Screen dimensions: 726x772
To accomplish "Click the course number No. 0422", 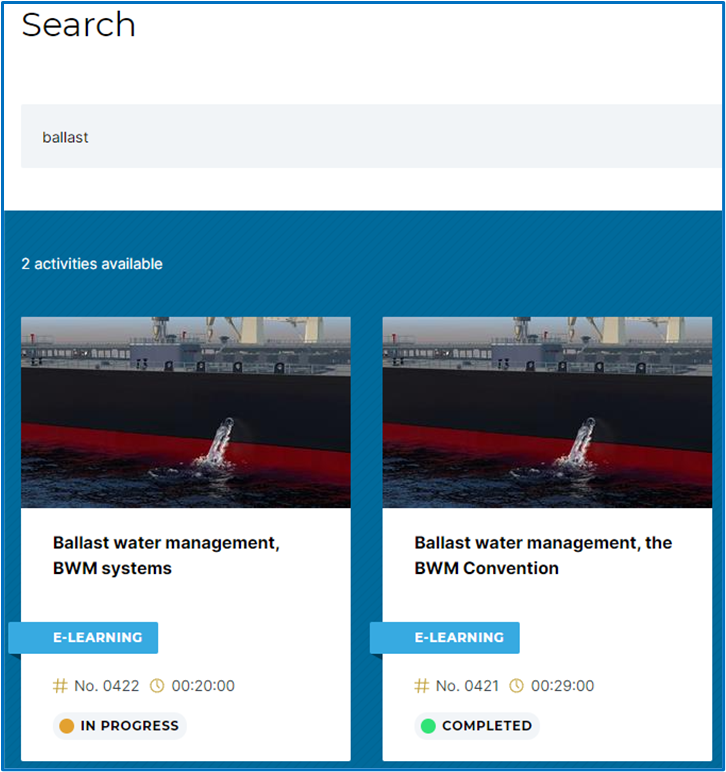I will pyautogui.click(x=106, y=686).
